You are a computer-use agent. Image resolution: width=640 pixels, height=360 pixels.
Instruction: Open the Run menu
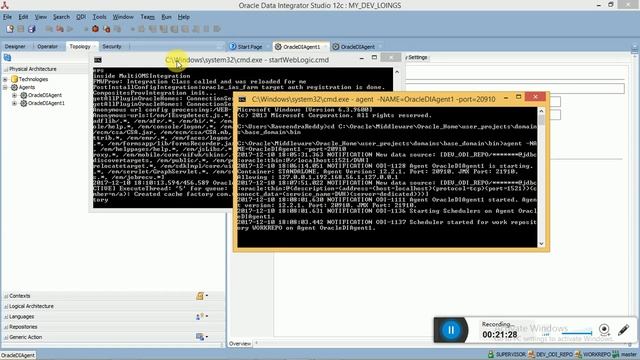[166, 17]
